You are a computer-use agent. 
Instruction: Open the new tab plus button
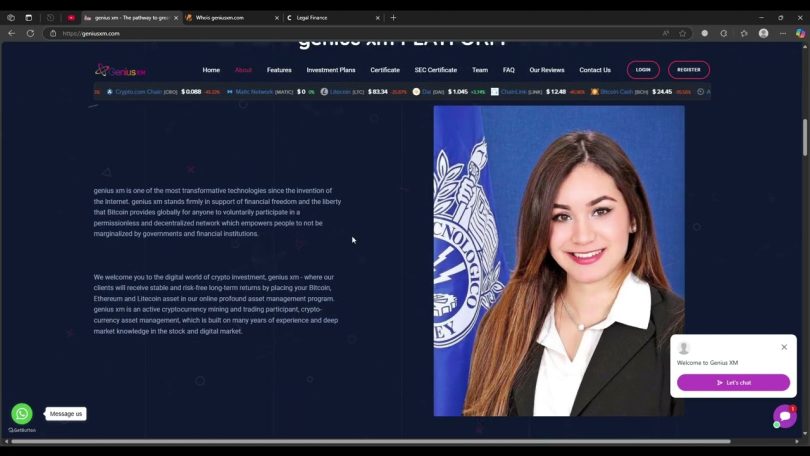coord(393,18)
